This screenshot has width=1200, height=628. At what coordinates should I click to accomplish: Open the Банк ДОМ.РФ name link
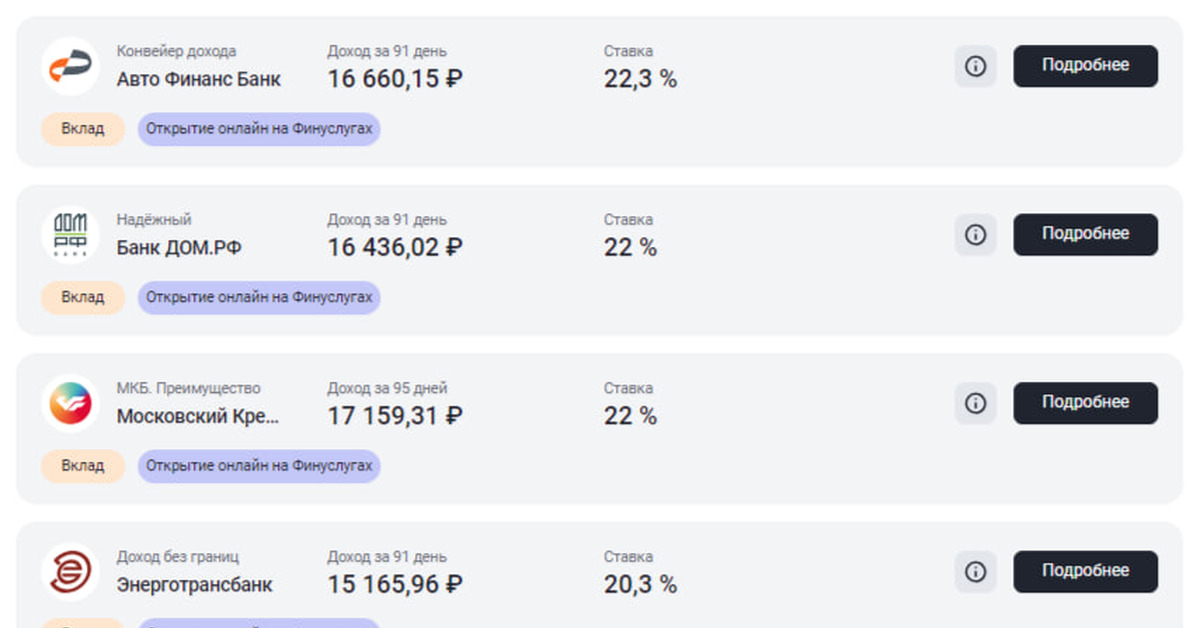pyautogui.click(x=179, y=248)
